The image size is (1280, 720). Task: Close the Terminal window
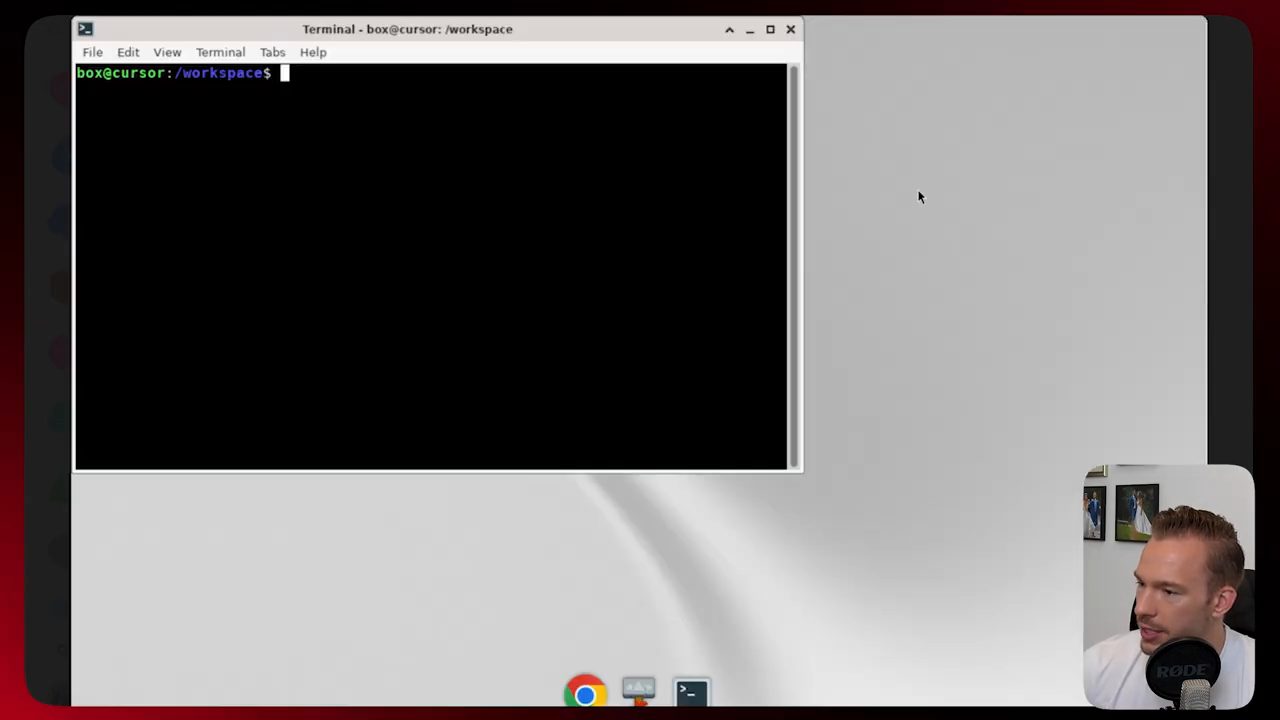coord(790,29)
